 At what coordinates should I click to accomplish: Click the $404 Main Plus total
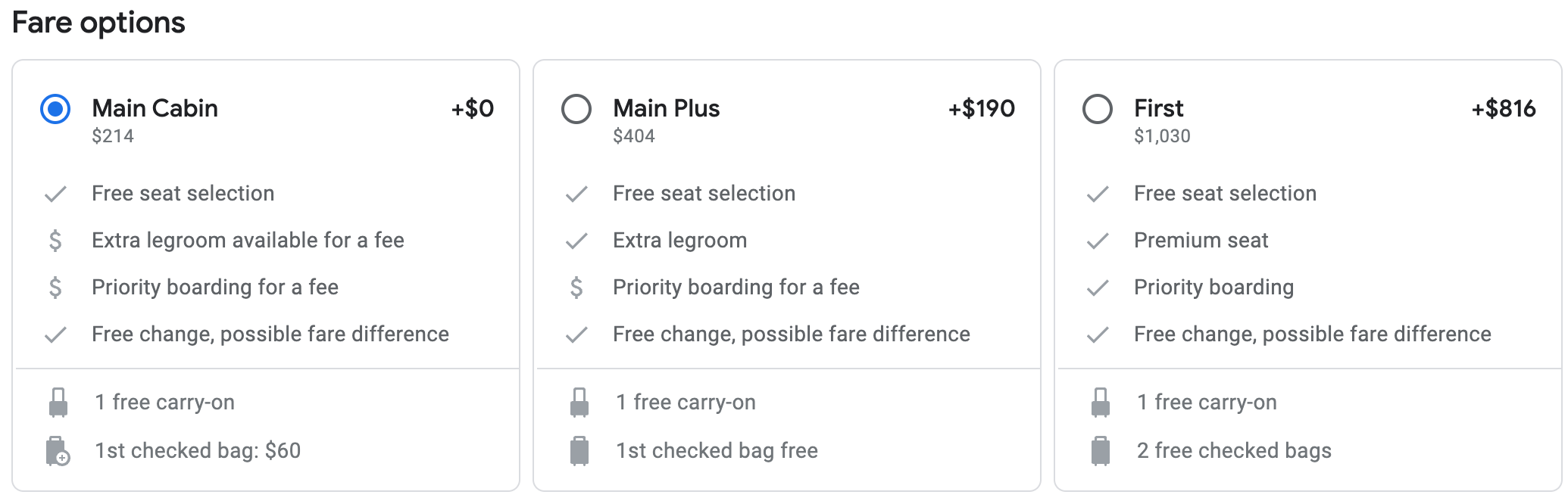[634, 136]
